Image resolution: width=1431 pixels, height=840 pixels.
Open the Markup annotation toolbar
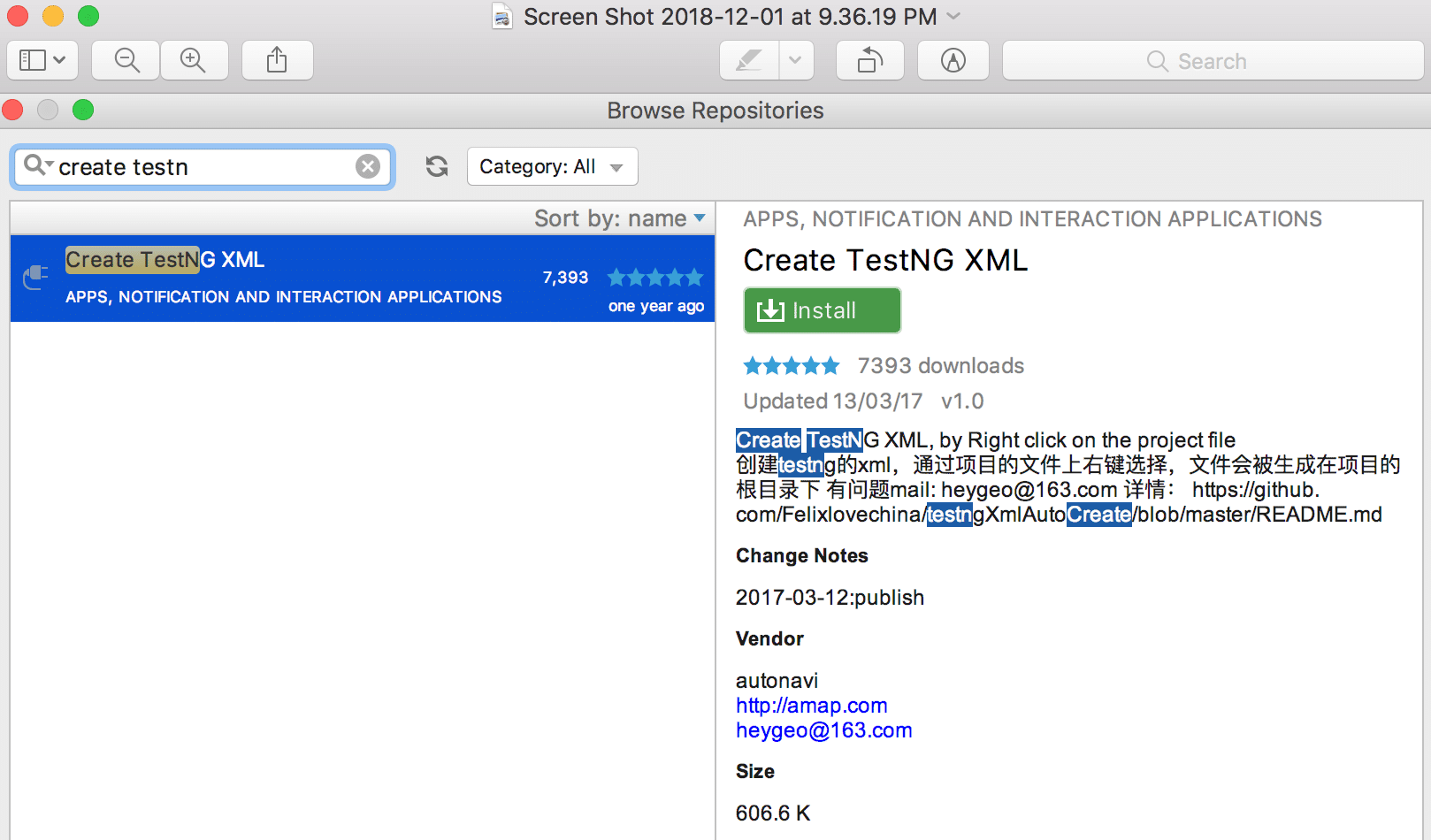[953, 60]
